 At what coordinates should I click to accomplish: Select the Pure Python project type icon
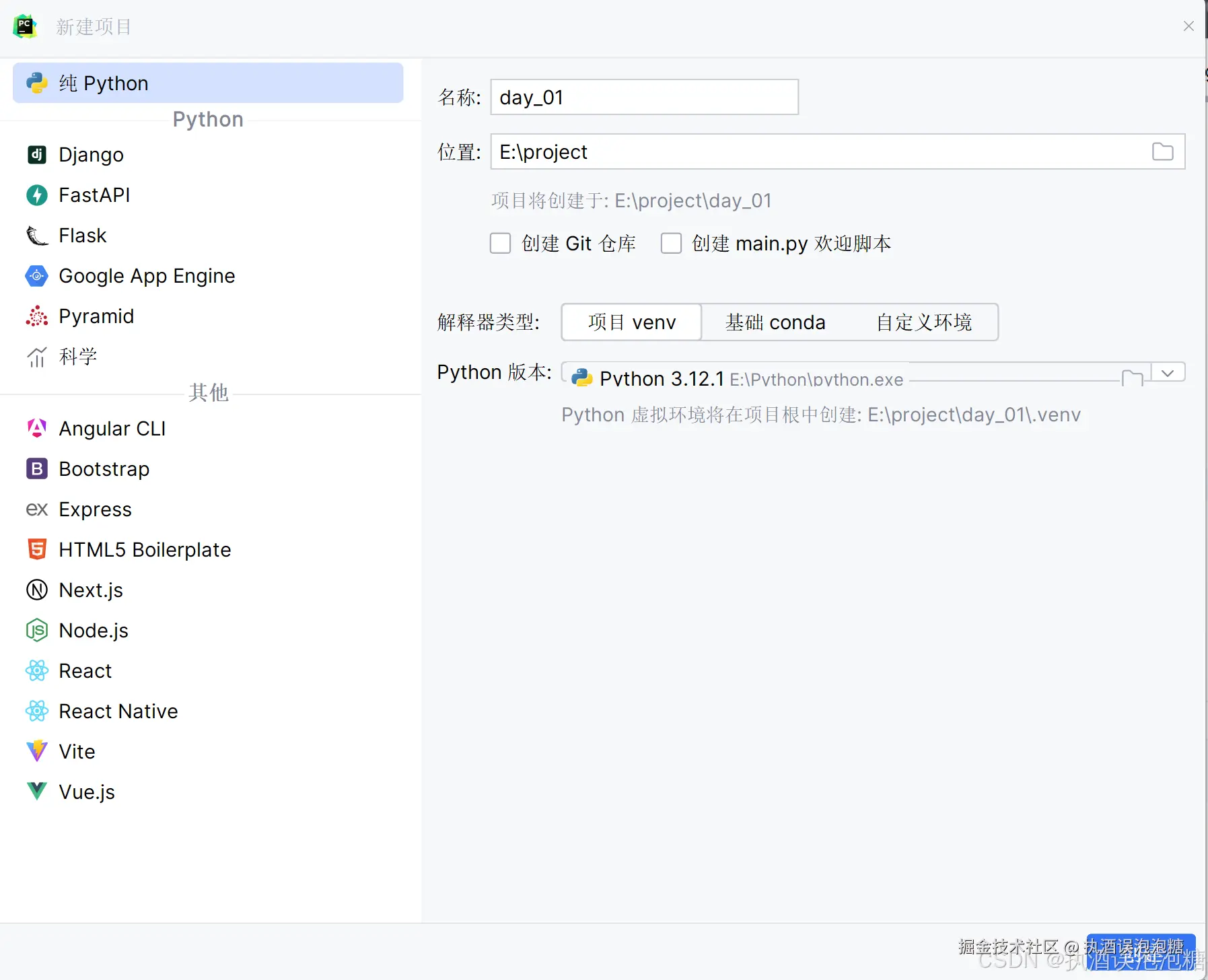(x=37, y=83)
